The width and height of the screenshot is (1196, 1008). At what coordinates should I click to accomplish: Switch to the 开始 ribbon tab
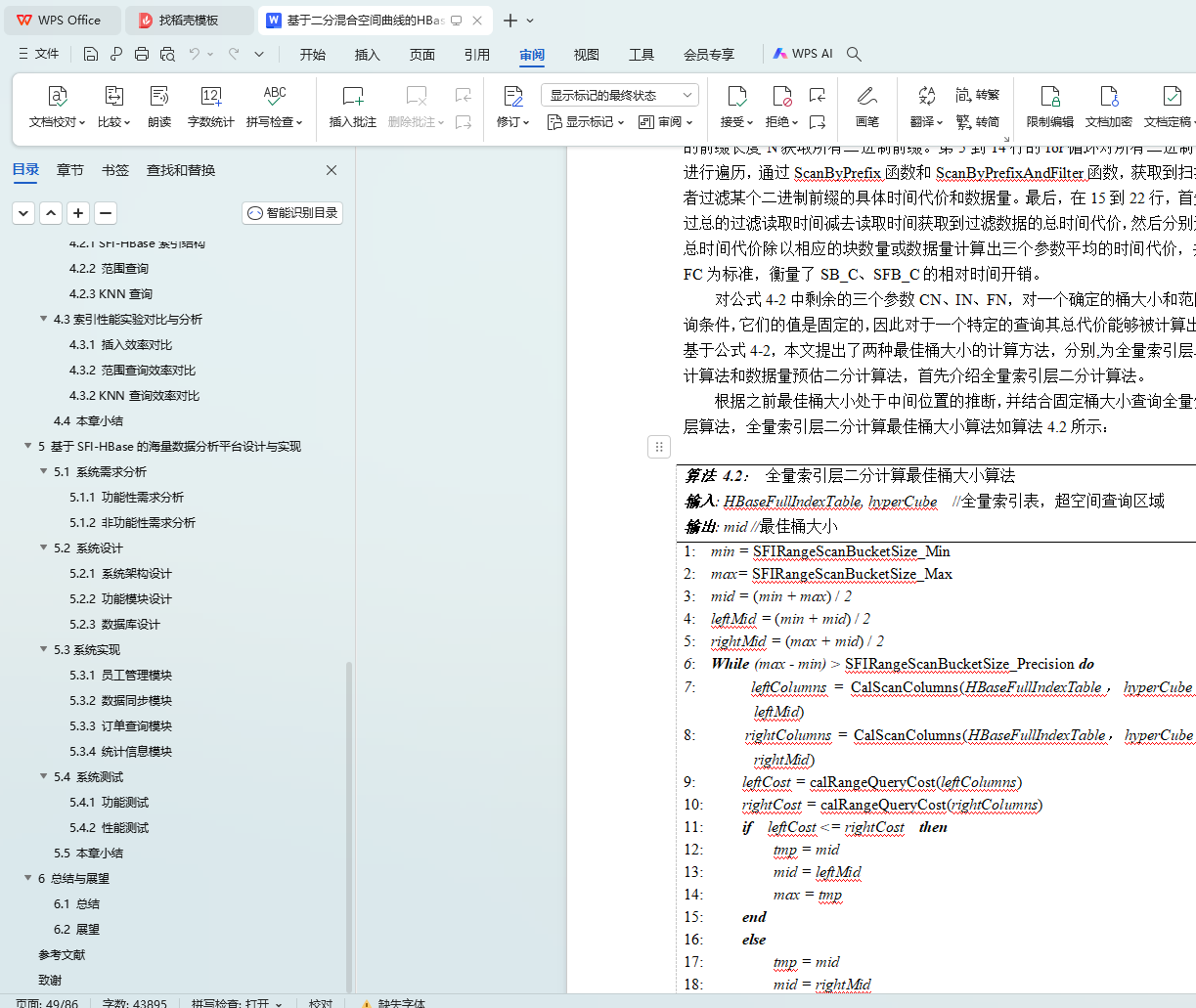click(313, 55)
